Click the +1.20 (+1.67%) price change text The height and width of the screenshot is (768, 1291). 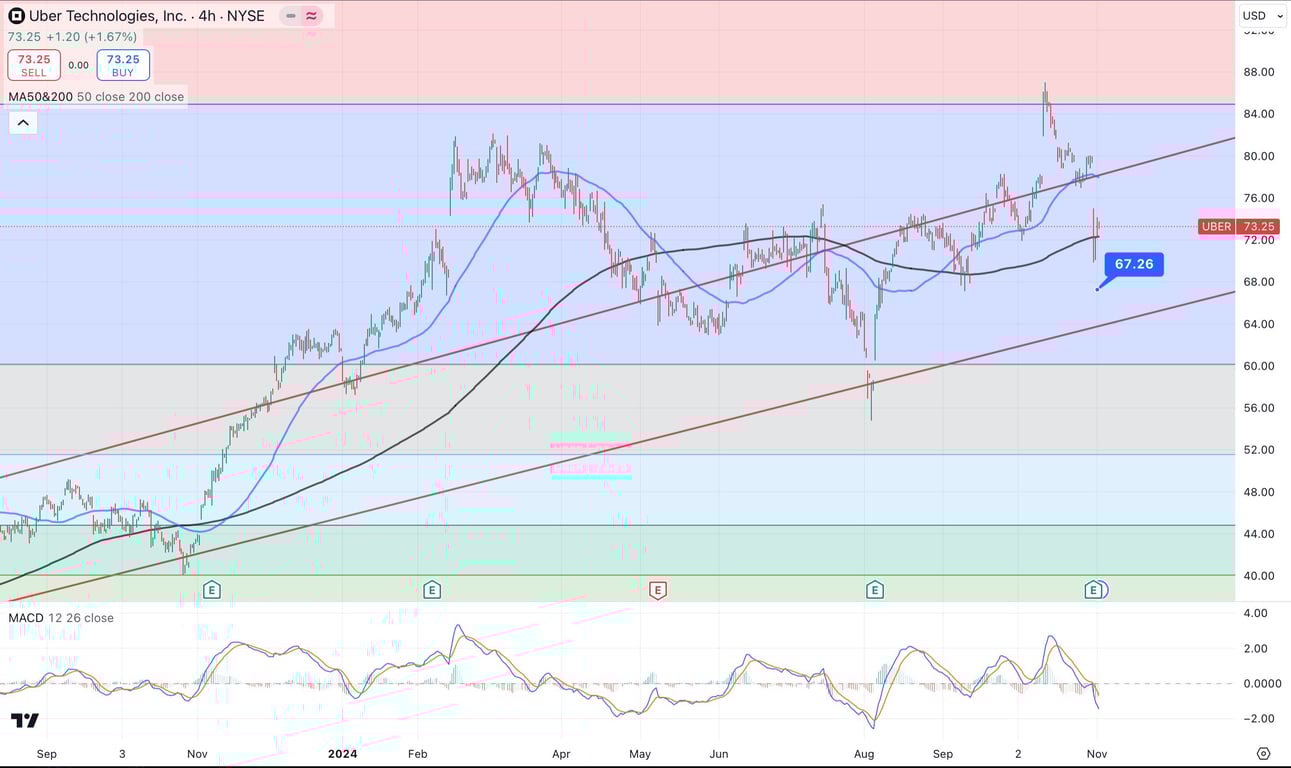tap(91, 37)
